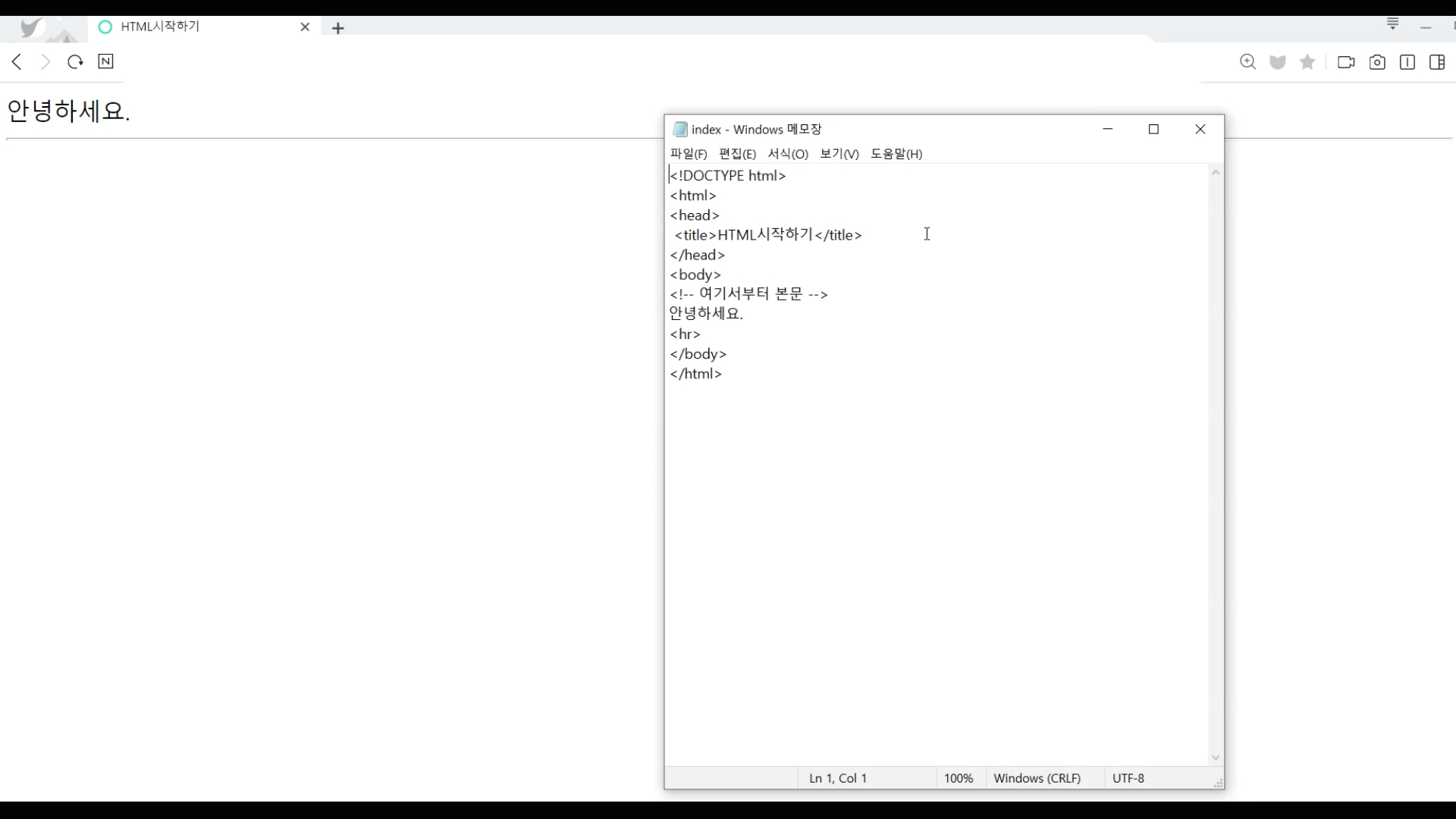Screen dimensions: 1456x819
Task: Expand the 도움말(H) help menu
Action: pos(896,154)
